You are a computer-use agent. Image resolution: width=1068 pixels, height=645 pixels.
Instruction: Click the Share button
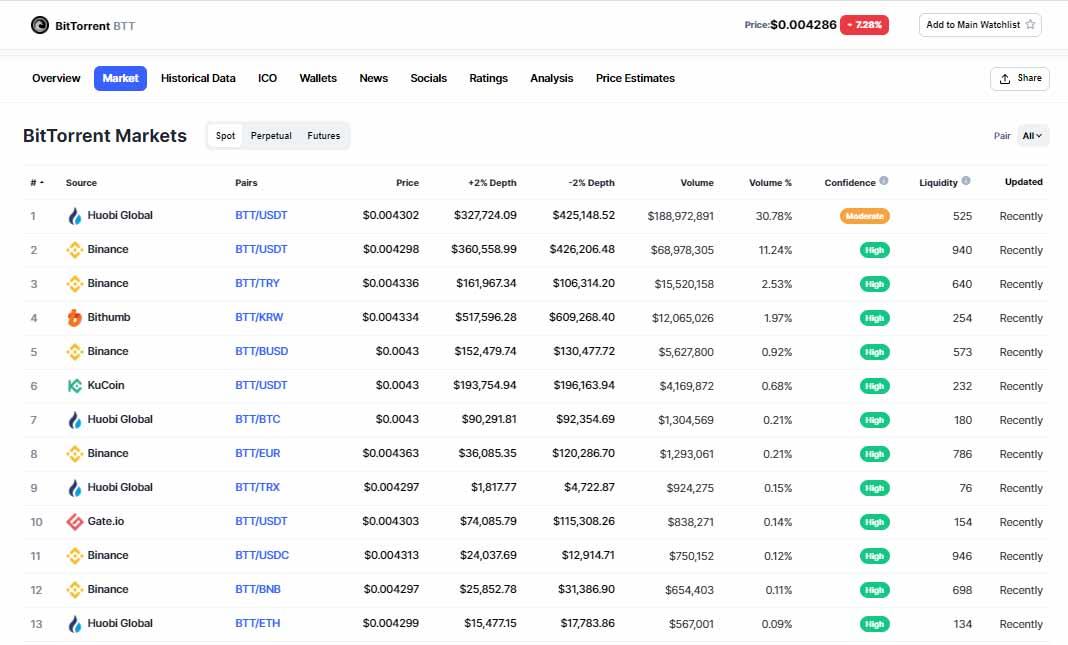click(x=1020, y=78)
